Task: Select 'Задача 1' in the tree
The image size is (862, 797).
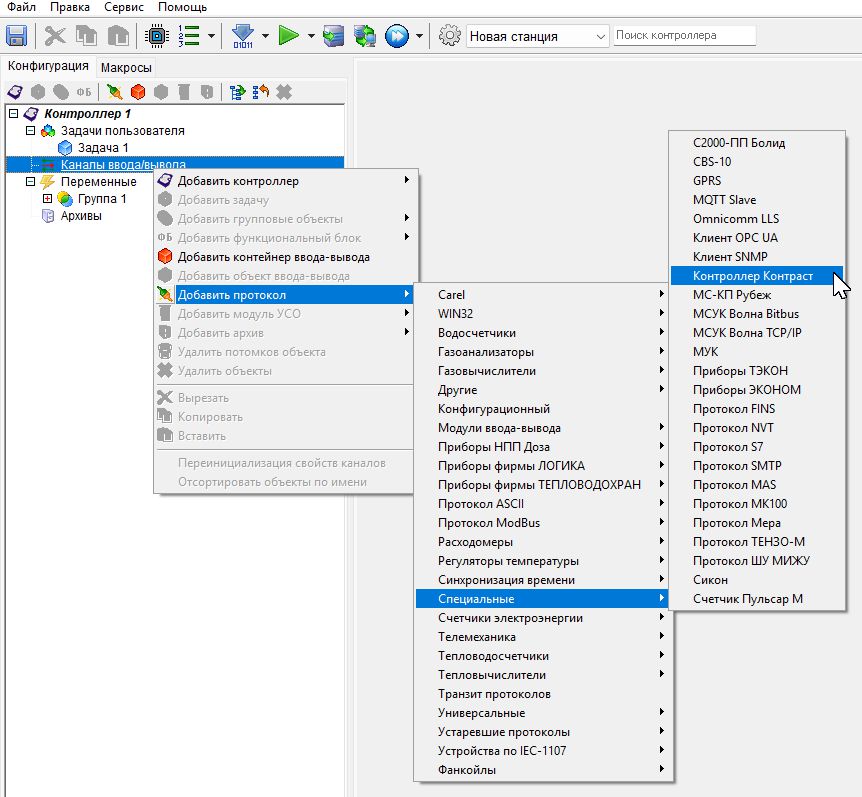Action: [103, 148]
